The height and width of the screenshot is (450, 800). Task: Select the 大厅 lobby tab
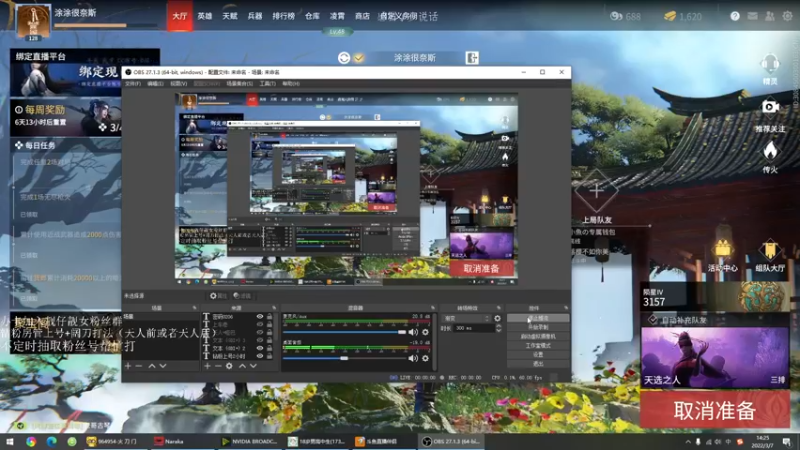pos(180,16)
